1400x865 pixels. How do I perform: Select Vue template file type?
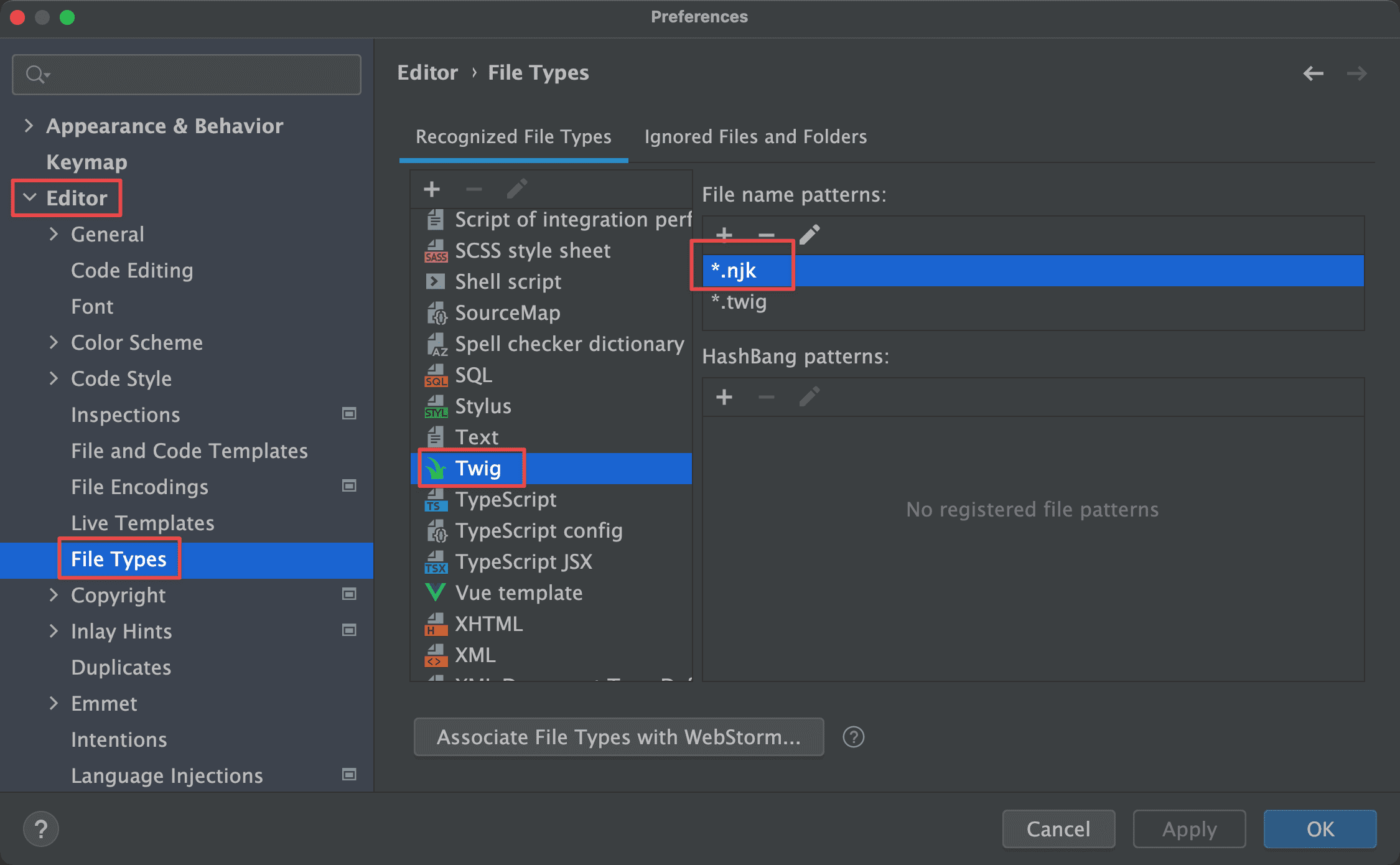coord(518,593)
